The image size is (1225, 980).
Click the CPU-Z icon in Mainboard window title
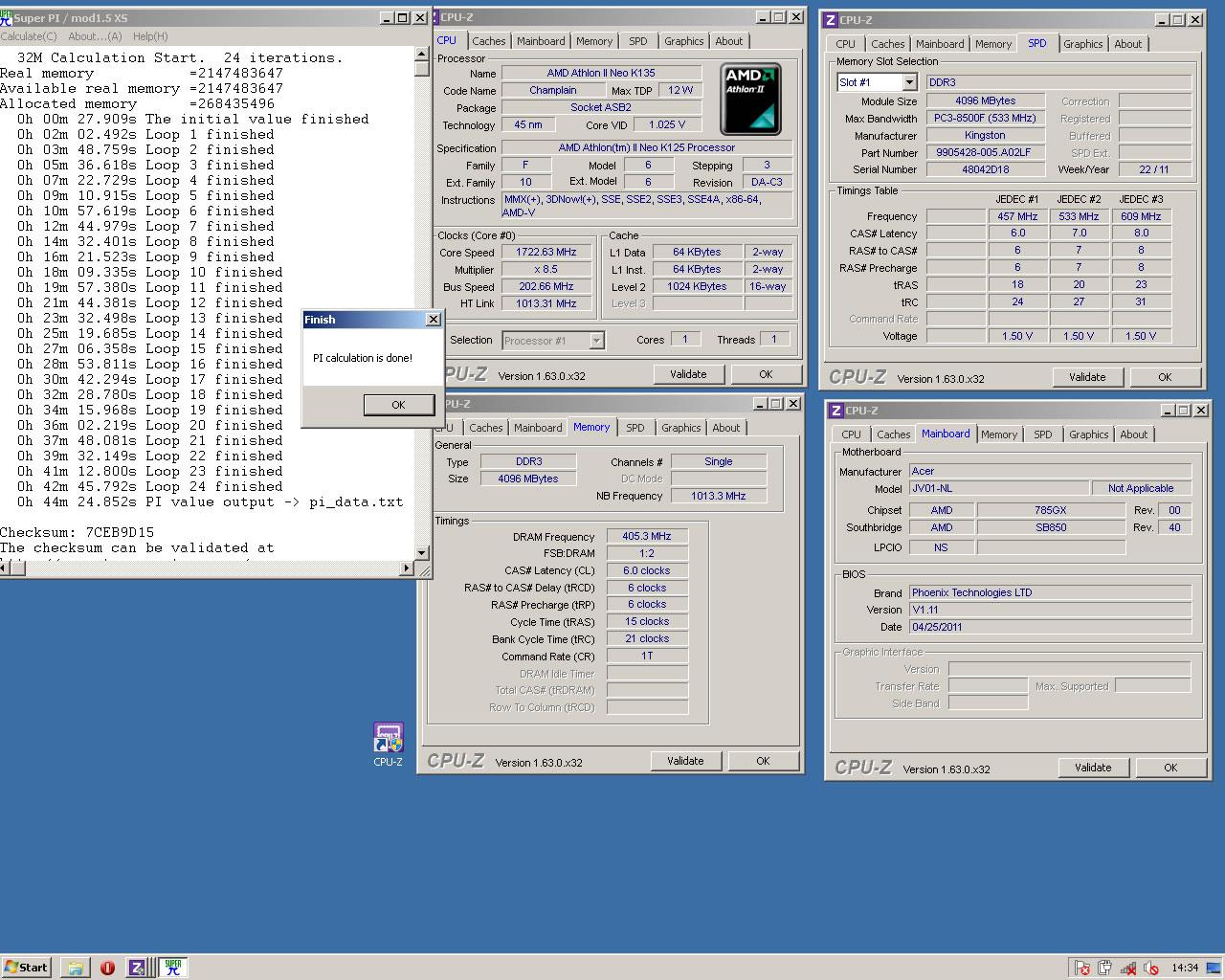point(836,410)
